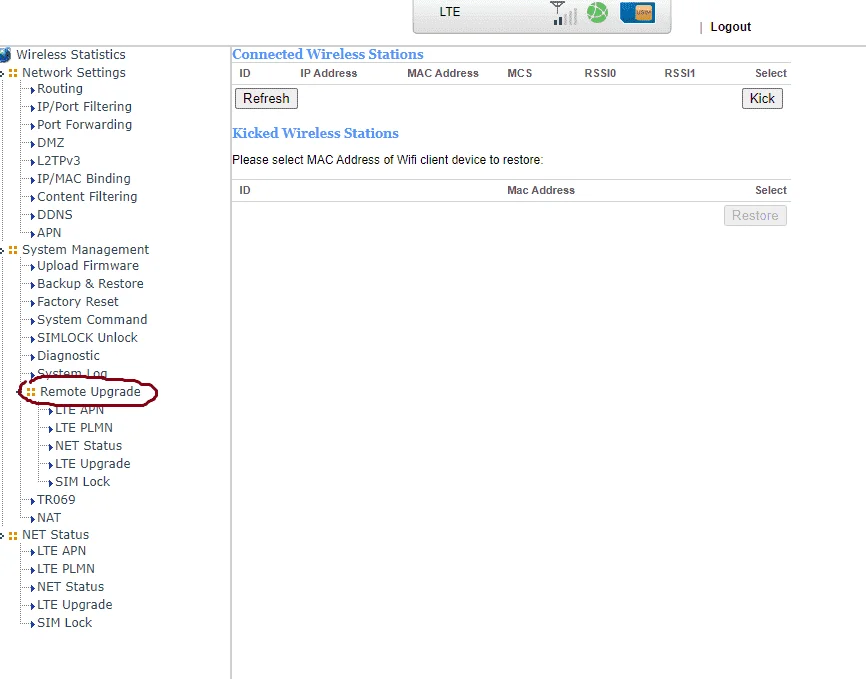
Task: Click the MAC Address column header
Action: tap(443, 73)
